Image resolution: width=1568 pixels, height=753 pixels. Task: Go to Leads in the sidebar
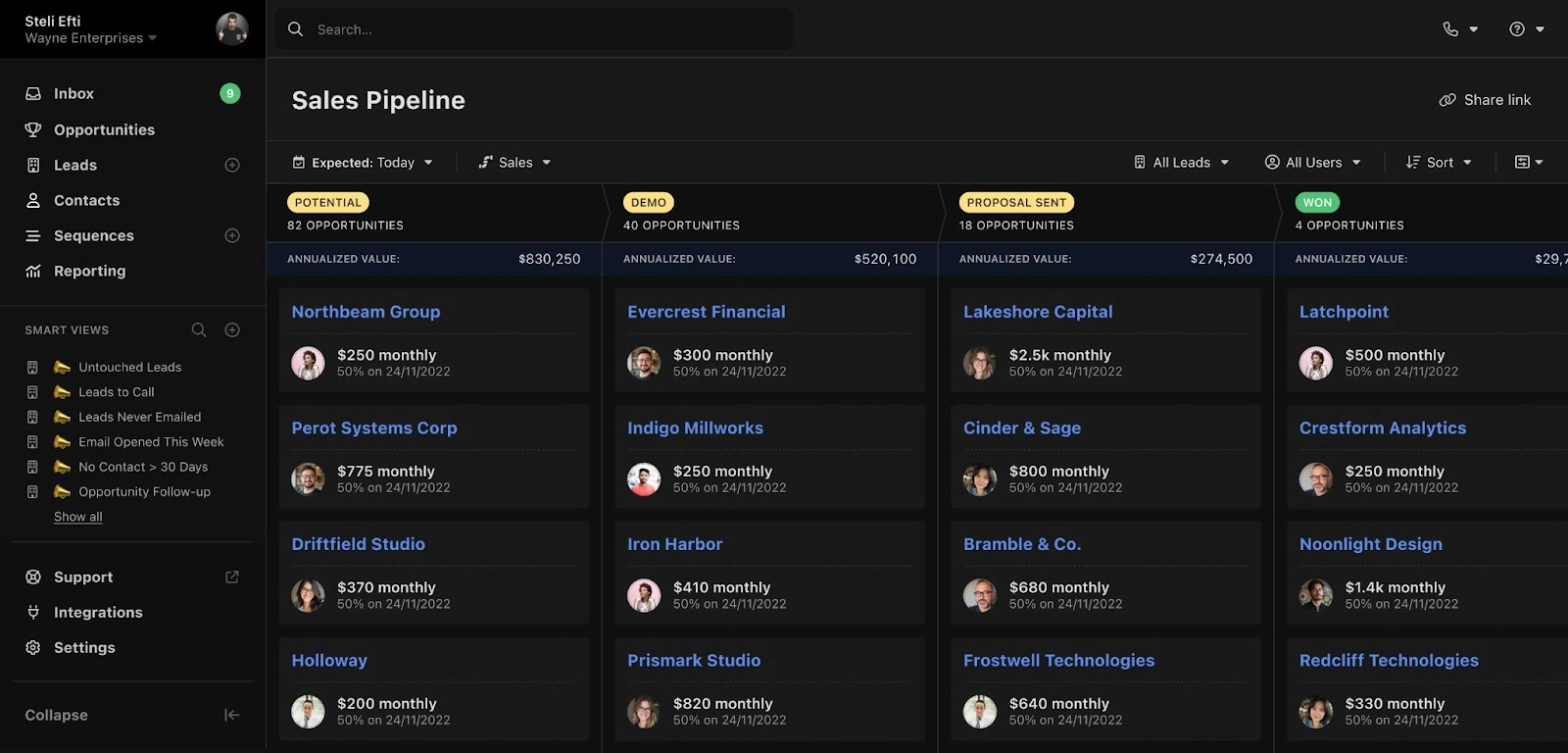coord(75,165)
